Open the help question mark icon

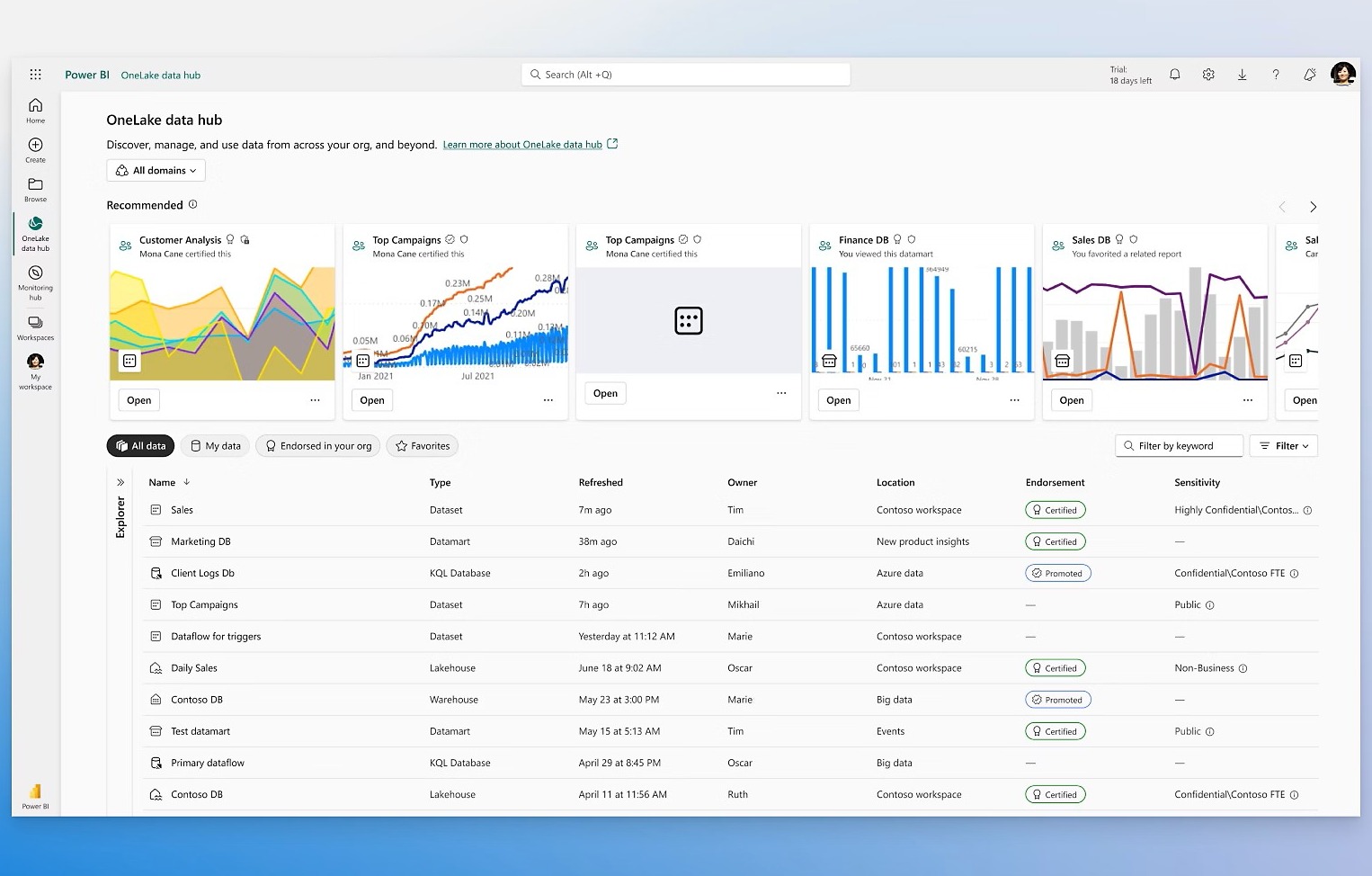pyautogui.click(x=1275, y=75)
